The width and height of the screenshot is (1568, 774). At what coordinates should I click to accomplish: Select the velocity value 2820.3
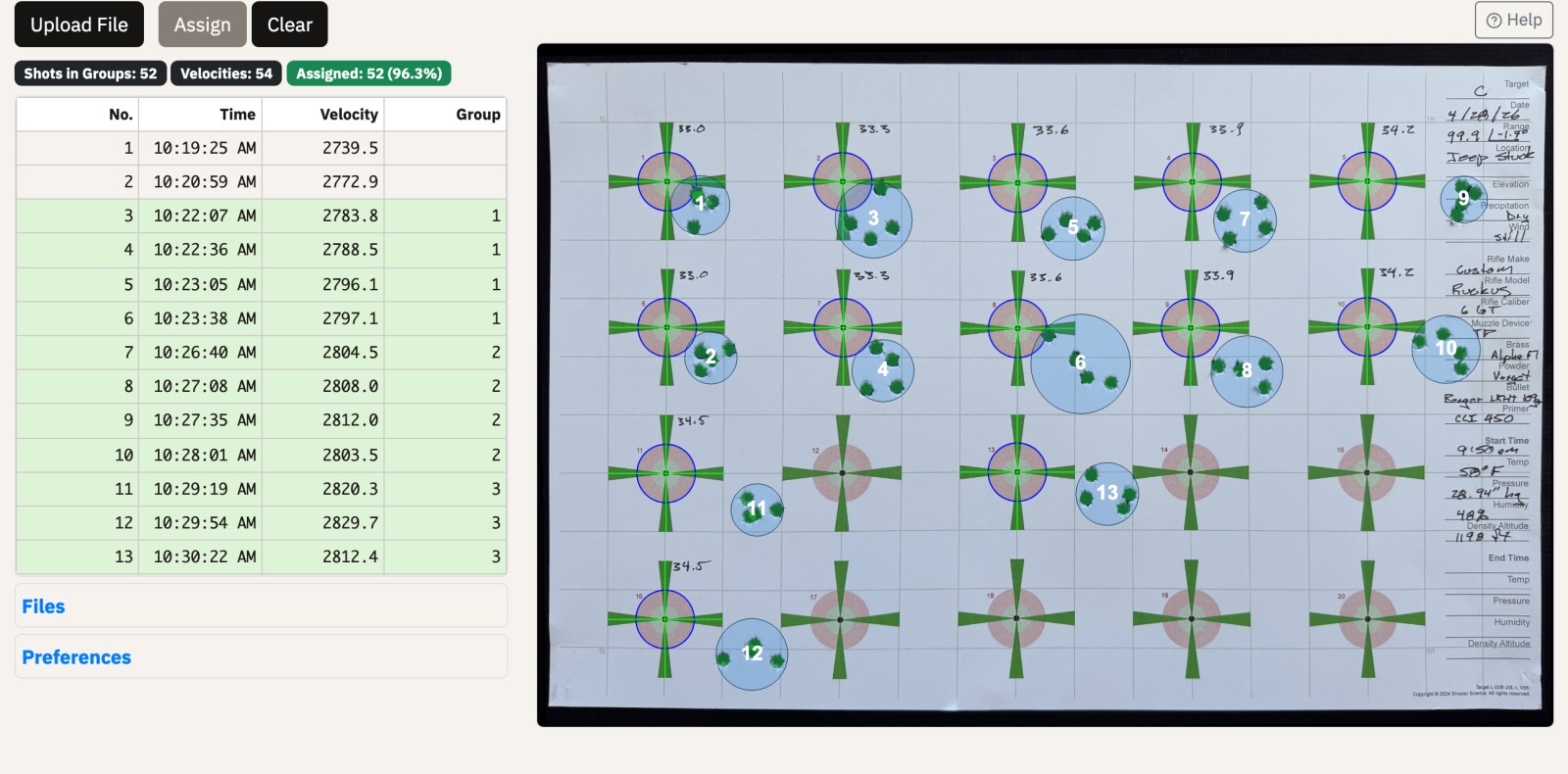pyautogui.click(x=322, y=489)
